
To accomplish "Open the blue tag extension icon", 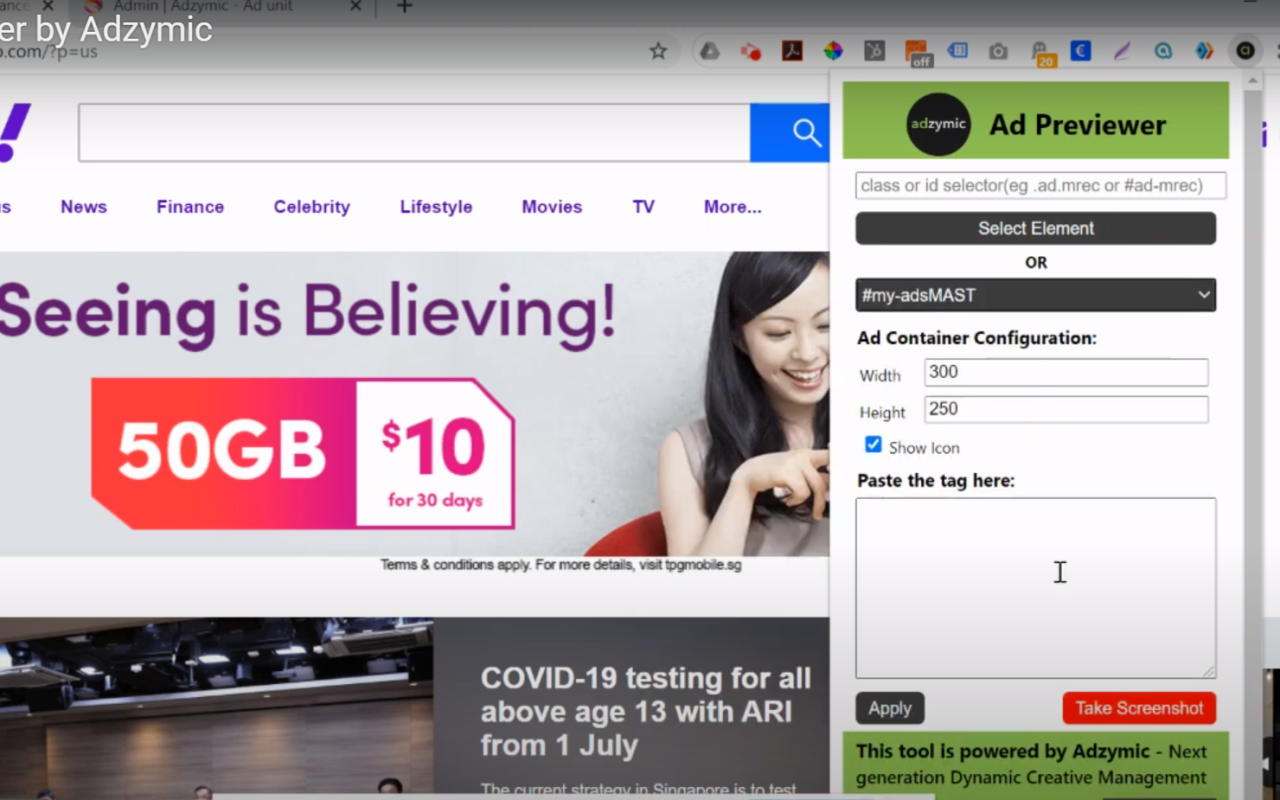I will coord(957,51).
